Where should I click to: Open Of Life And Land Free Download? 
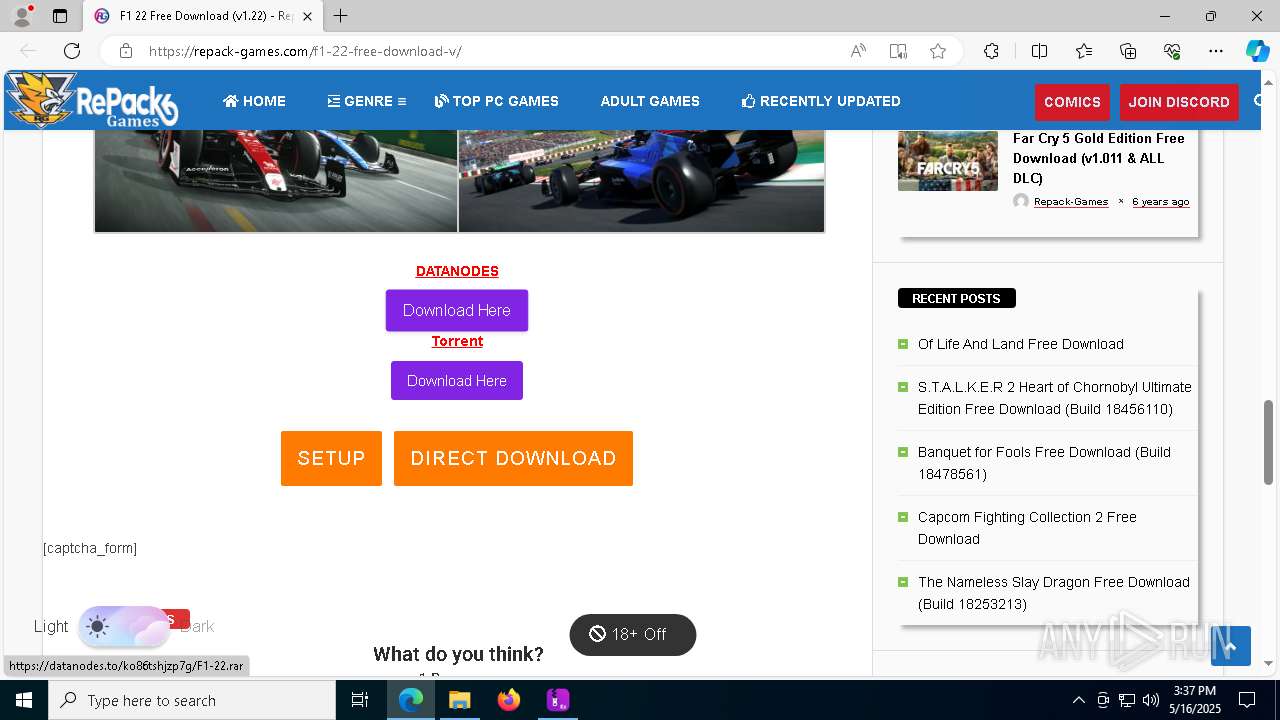[x=1021, y=344]
